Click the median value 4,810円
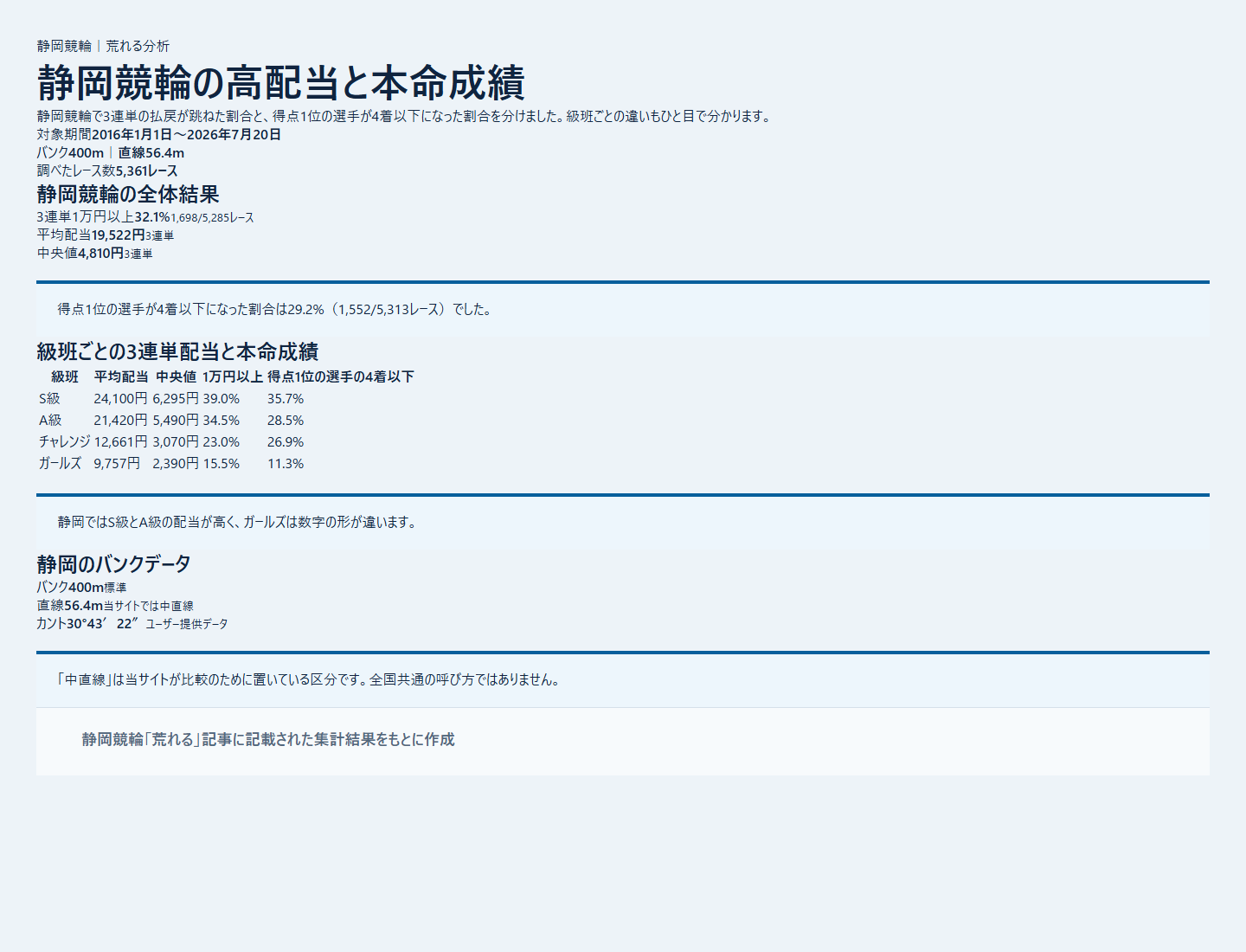The width and height of the screenshot is (1246, 952). tap(101, 254)
